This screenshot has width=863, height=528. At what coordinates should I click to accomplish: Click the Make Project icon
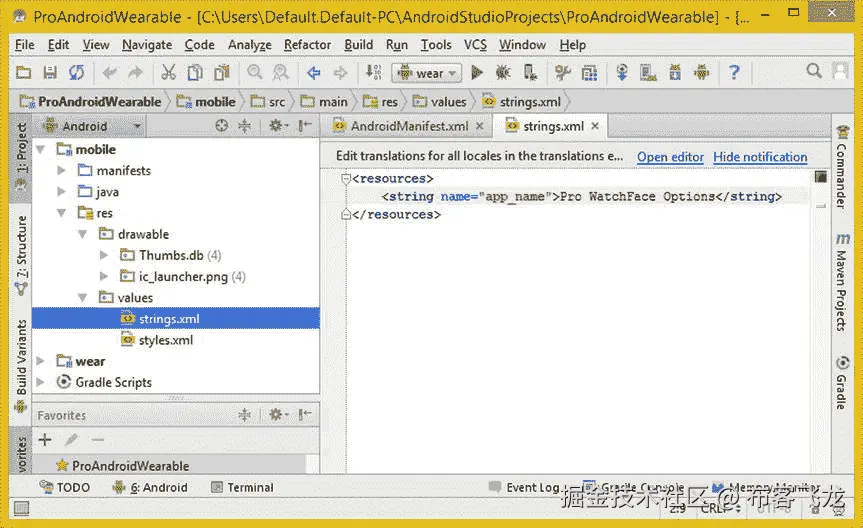pyautogui.click(x=373, y=72)
